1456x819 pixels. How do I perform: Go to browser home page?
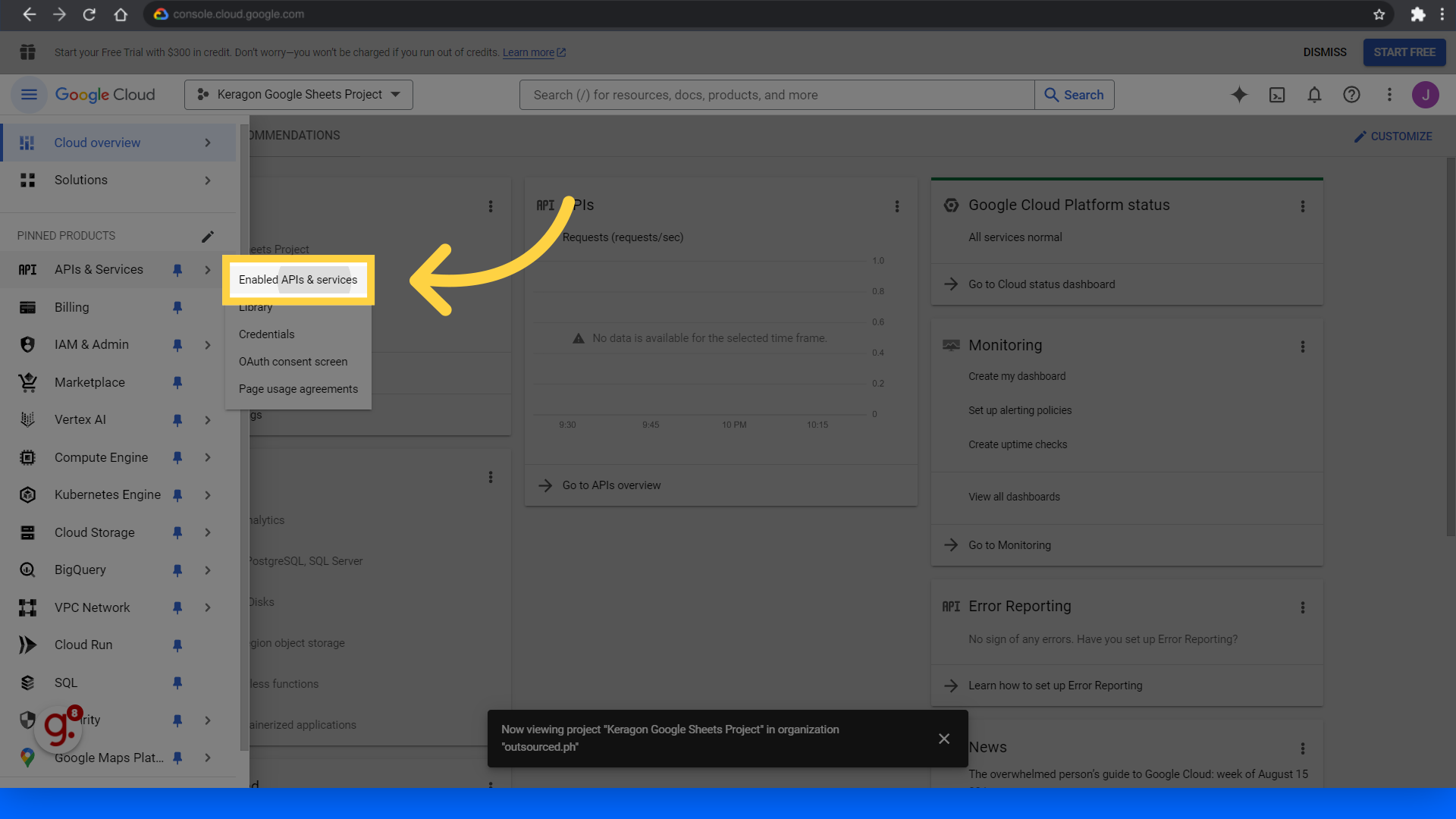(120, 14)
